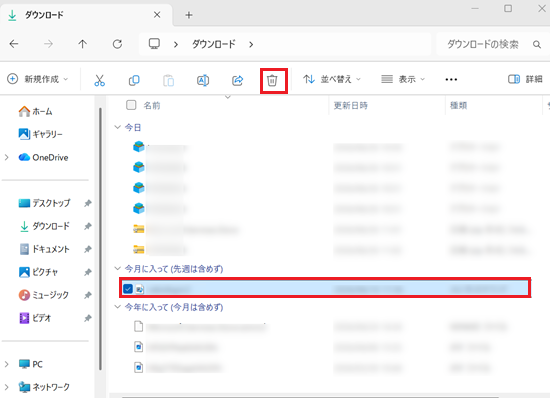Select OneDrive in the sidebar
550x398 pixels.
point(43,157)
